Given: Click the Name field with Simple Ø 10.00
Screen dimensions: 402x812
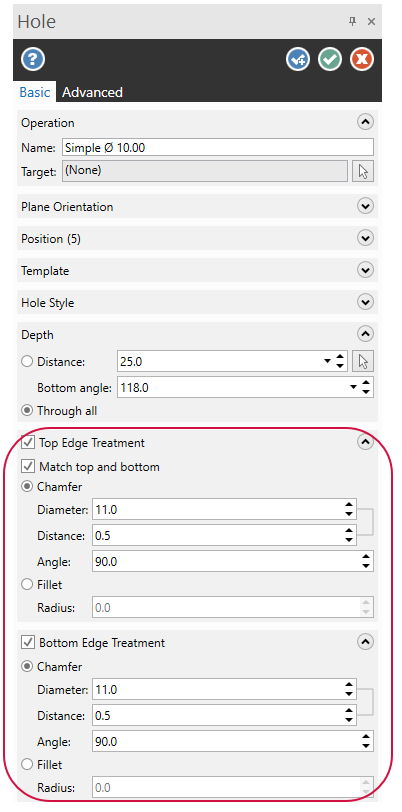Looking at the screenshot, I should click(x=218, y=148).
